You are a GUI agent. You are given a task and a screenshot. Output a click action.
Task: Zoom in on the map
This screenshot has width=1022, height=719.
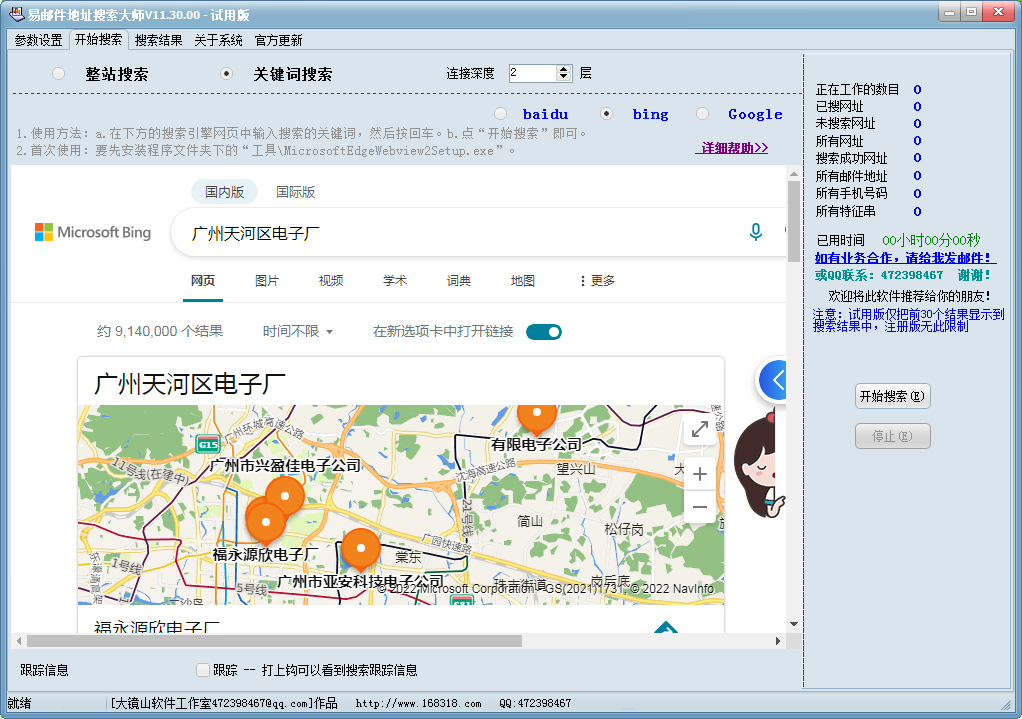point(700,474)
